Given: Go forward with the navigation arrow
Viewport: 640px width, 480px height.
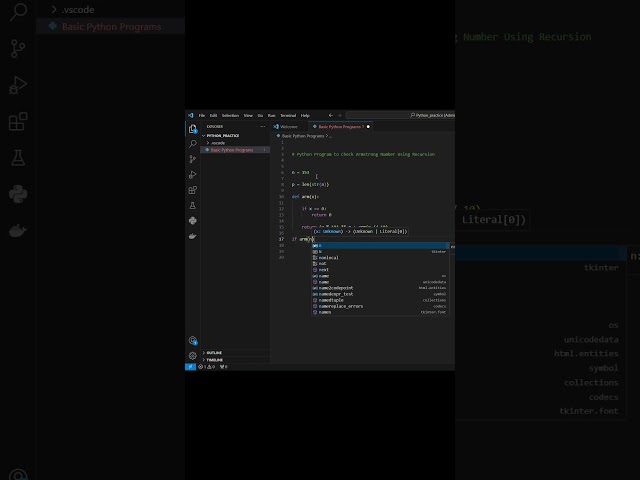Looking at the screenshot, I should coord(339,116).
